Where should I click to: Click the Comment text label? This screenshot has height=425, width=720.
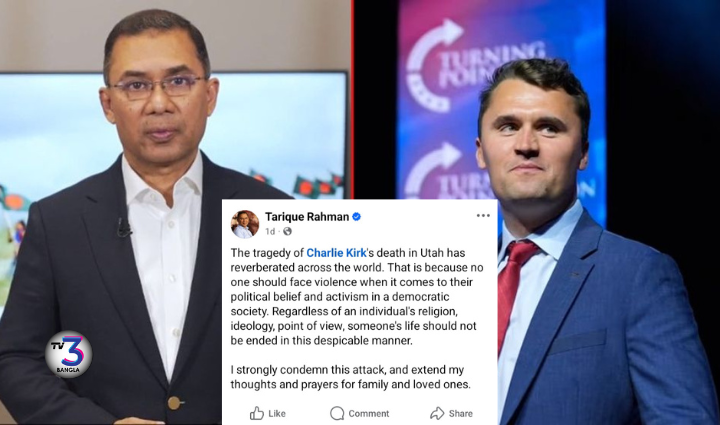click(369, 414)
